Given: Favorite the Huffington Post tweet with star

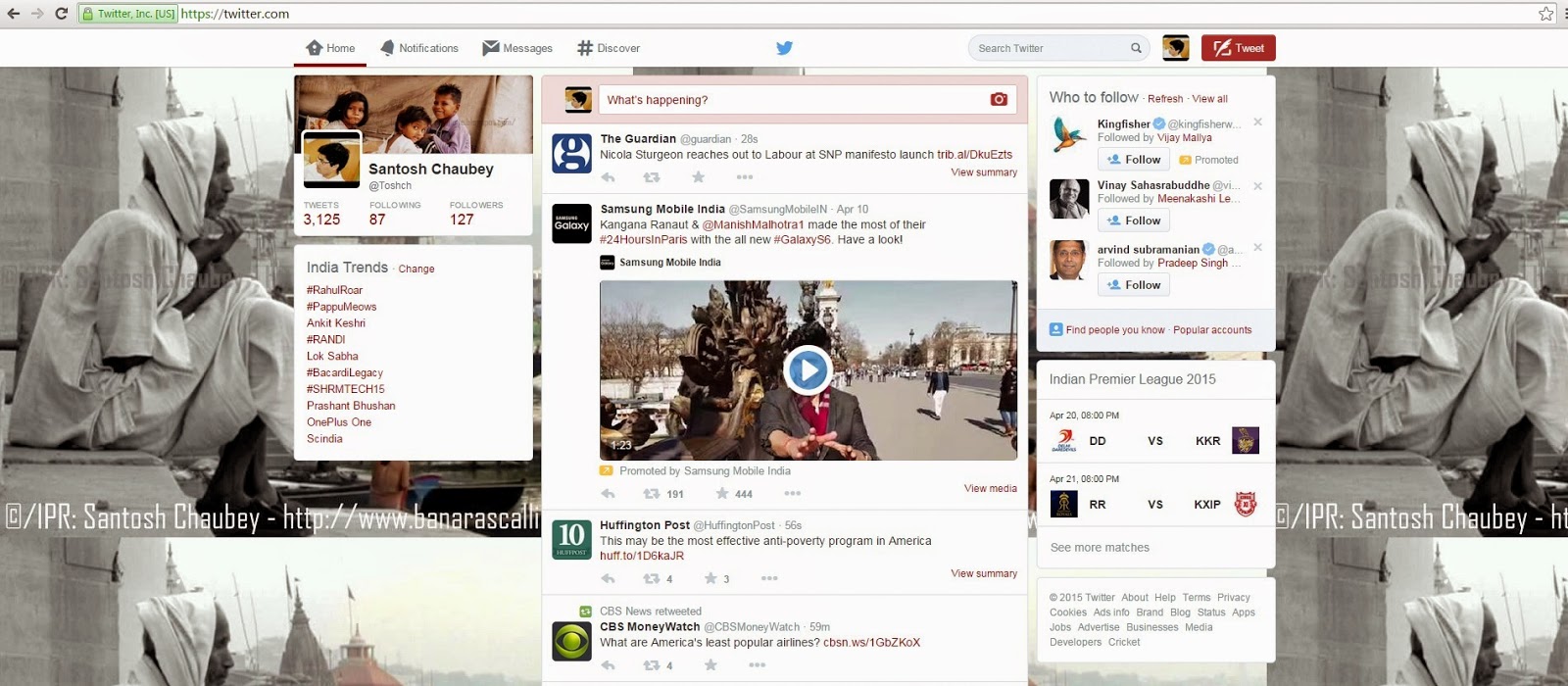Looking at the screenshot, I should pyautogui.click(x=710, y=578).
